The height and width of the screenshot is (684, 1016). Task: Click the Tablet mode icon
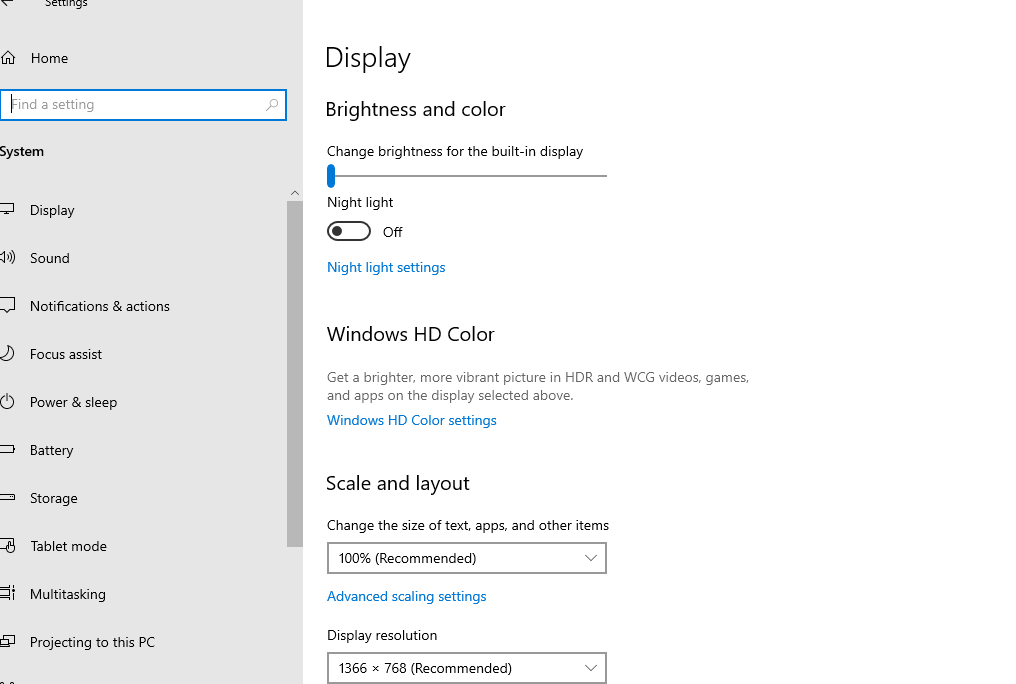8,546
